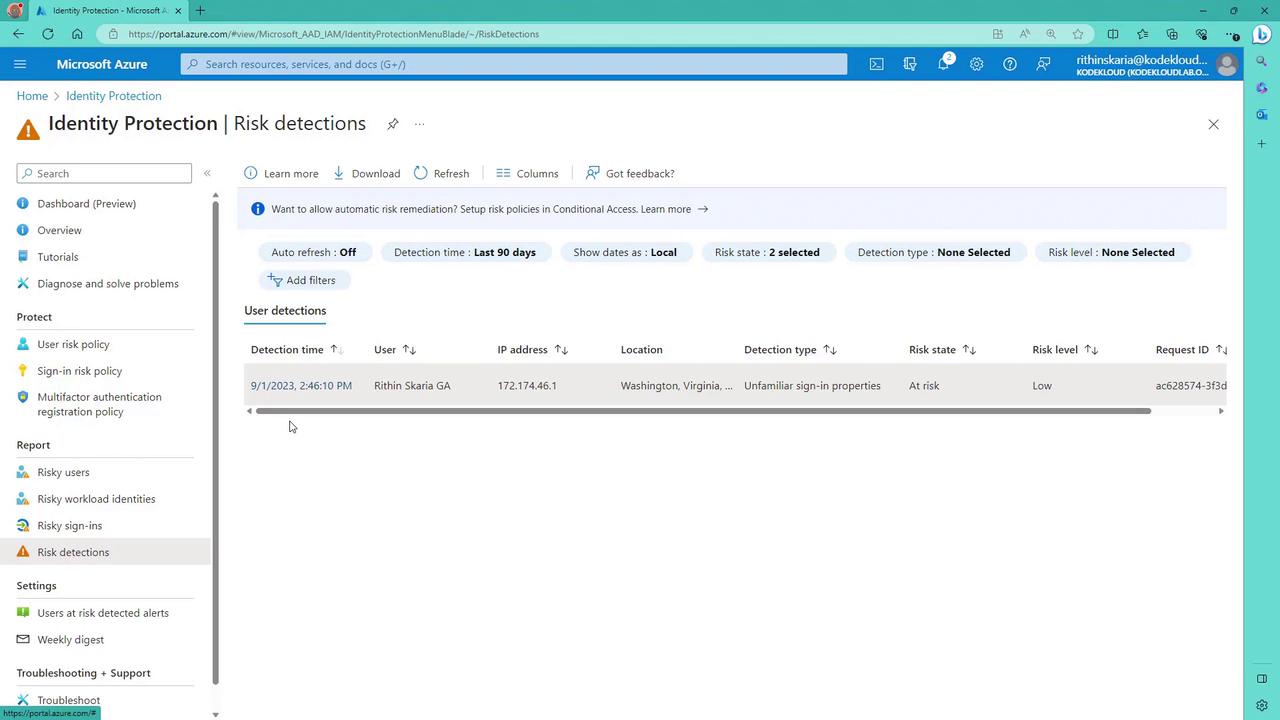Viewport: 1280px width, 720px height.
Task: Open the Directories and subscriptions filter icon
Action: (910, 64)
